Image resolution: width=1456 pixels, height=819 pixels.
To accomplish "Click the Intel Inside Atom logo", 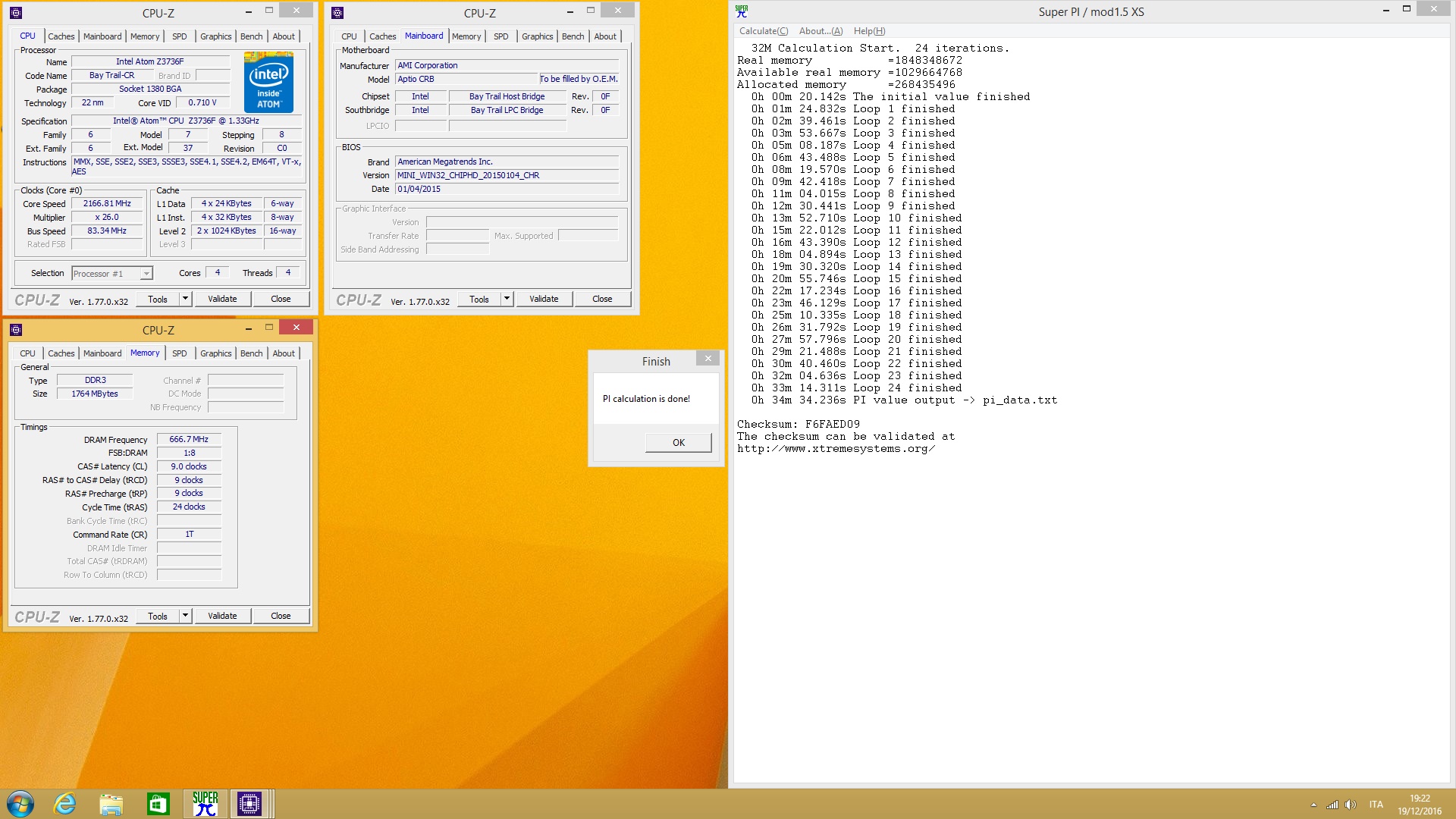I will click(268, 82).
